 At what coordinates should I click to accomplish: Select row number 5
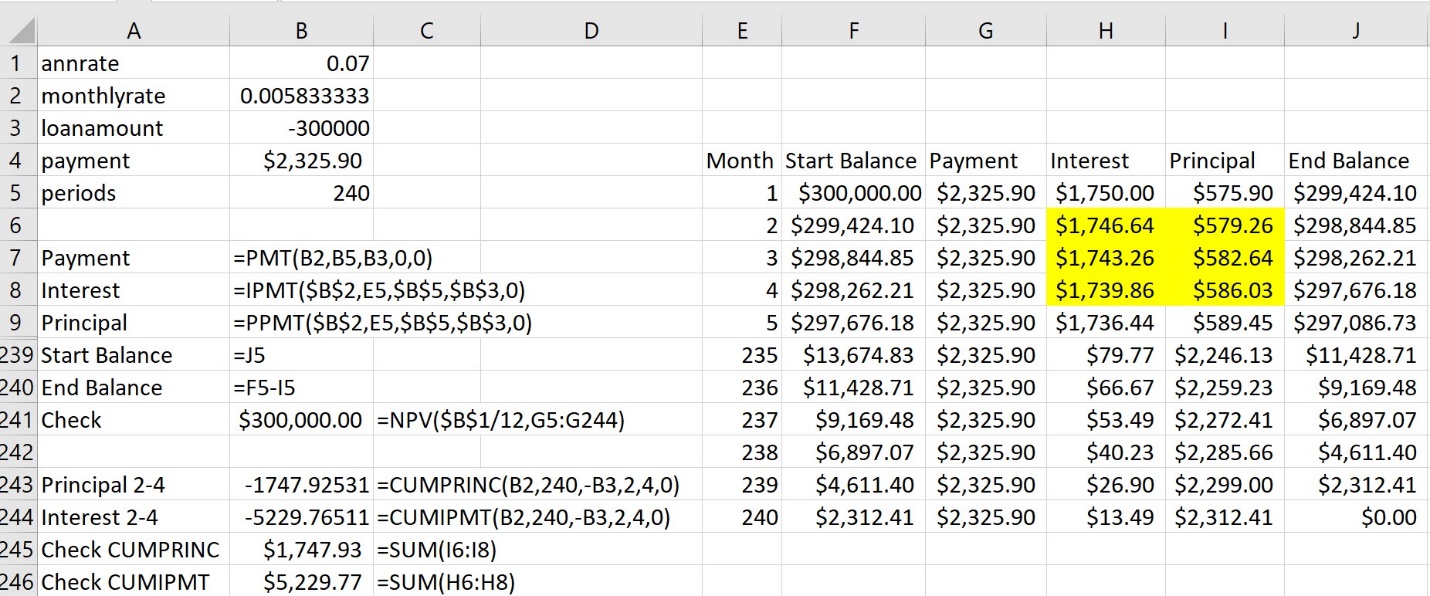[16, 193]
